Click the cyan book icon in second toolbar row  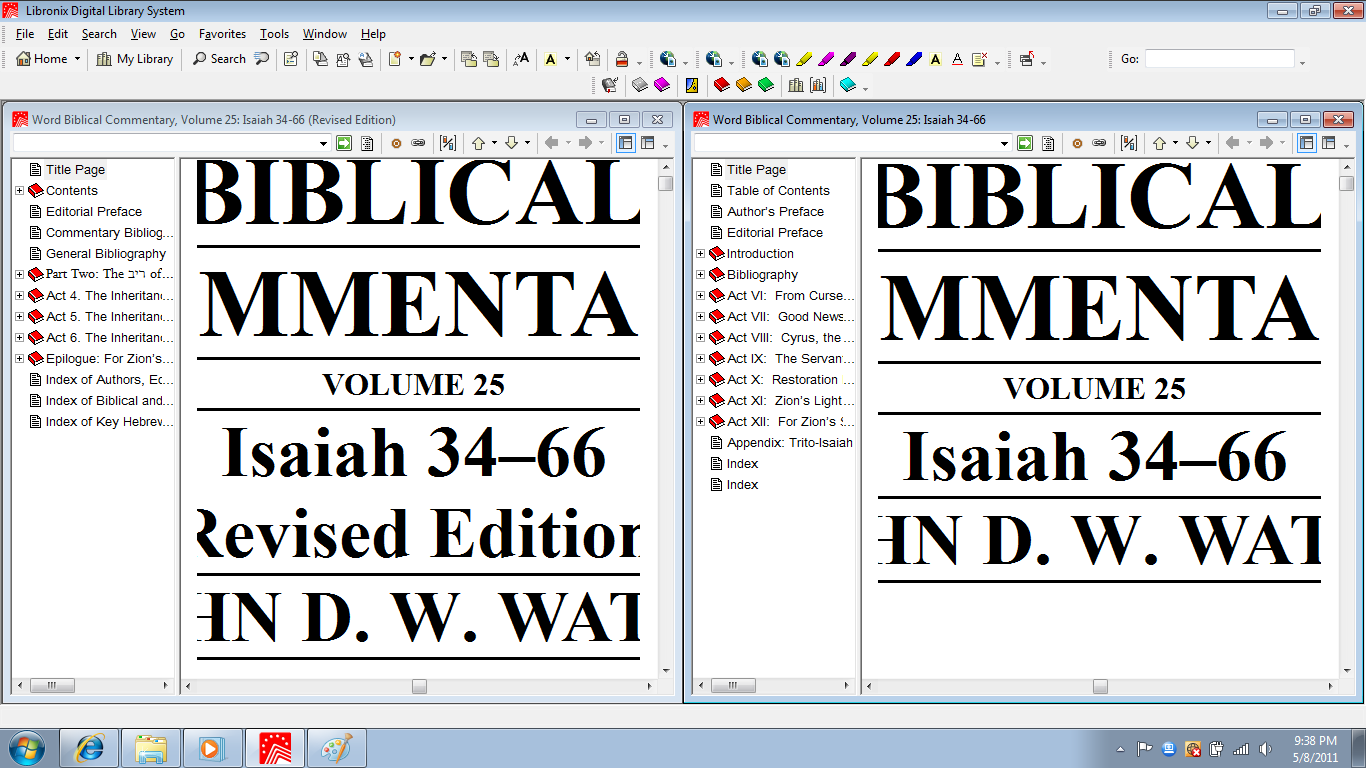[x=848, y=85]
